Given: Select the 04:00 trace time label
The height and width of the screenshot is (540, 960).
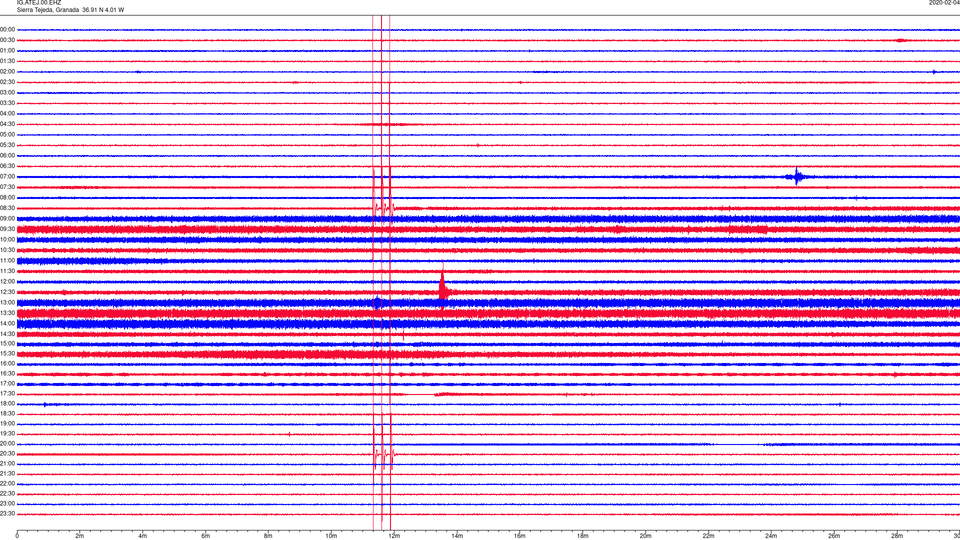Looking at the screenshot, I should (x=8, y=114).
